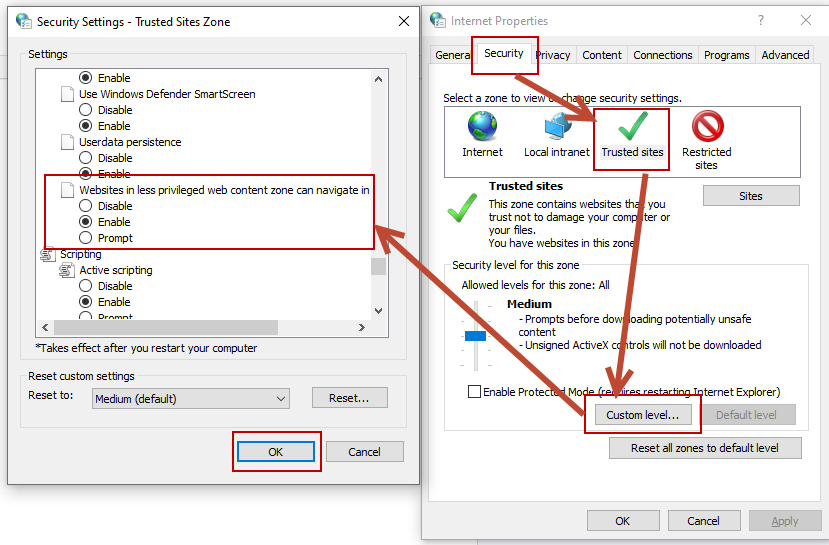Open the Sites button

[x=750, y=196]
